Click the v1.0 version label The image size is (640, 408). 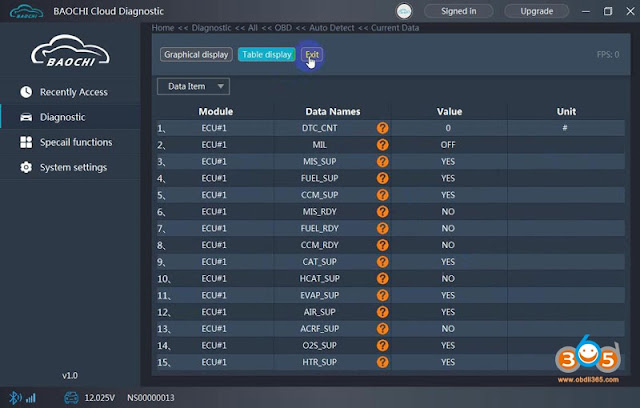(x=70, y=375)
